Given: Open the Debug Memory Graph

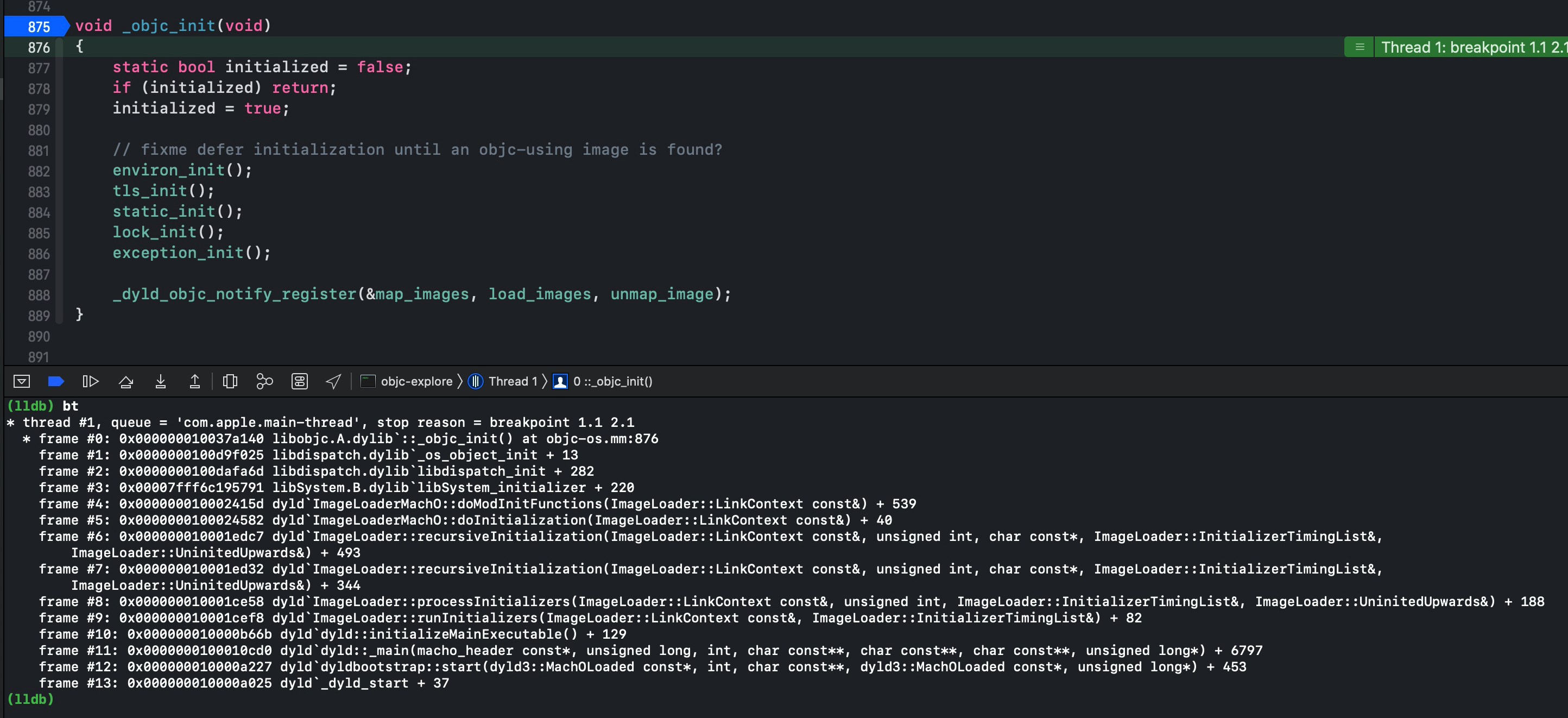Looking at the screenshot, I should click(x=265, y=381).
